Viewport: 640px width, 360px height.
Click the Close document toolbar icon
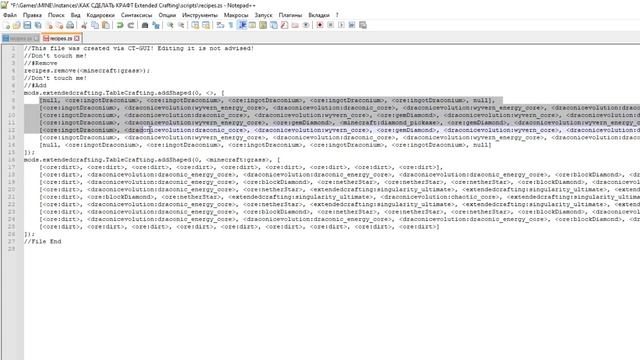click(x=49, y=25)
